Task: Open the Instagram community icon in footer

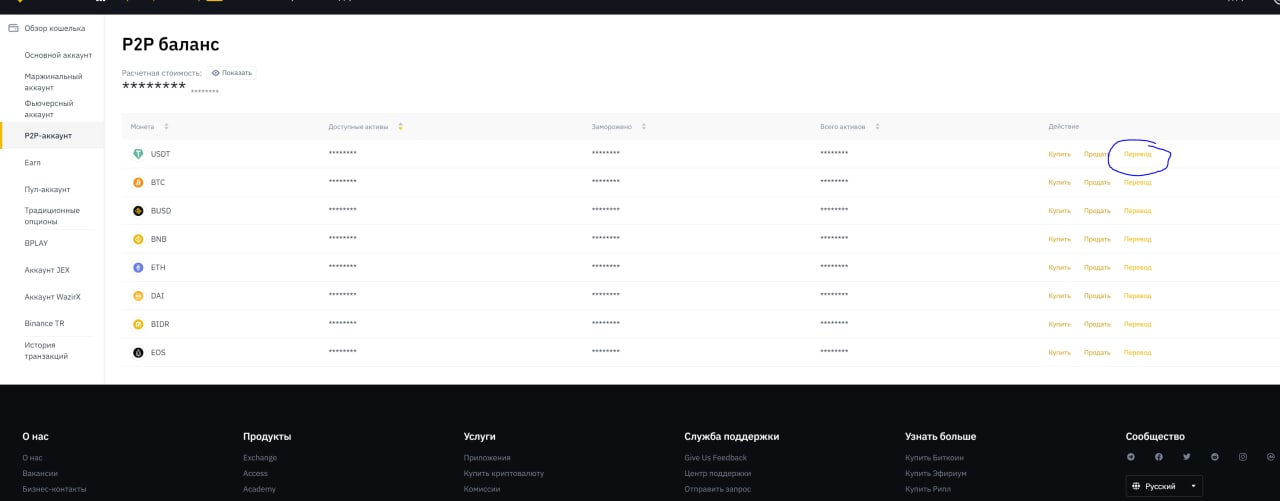Action: click(x=1243, y=457)
